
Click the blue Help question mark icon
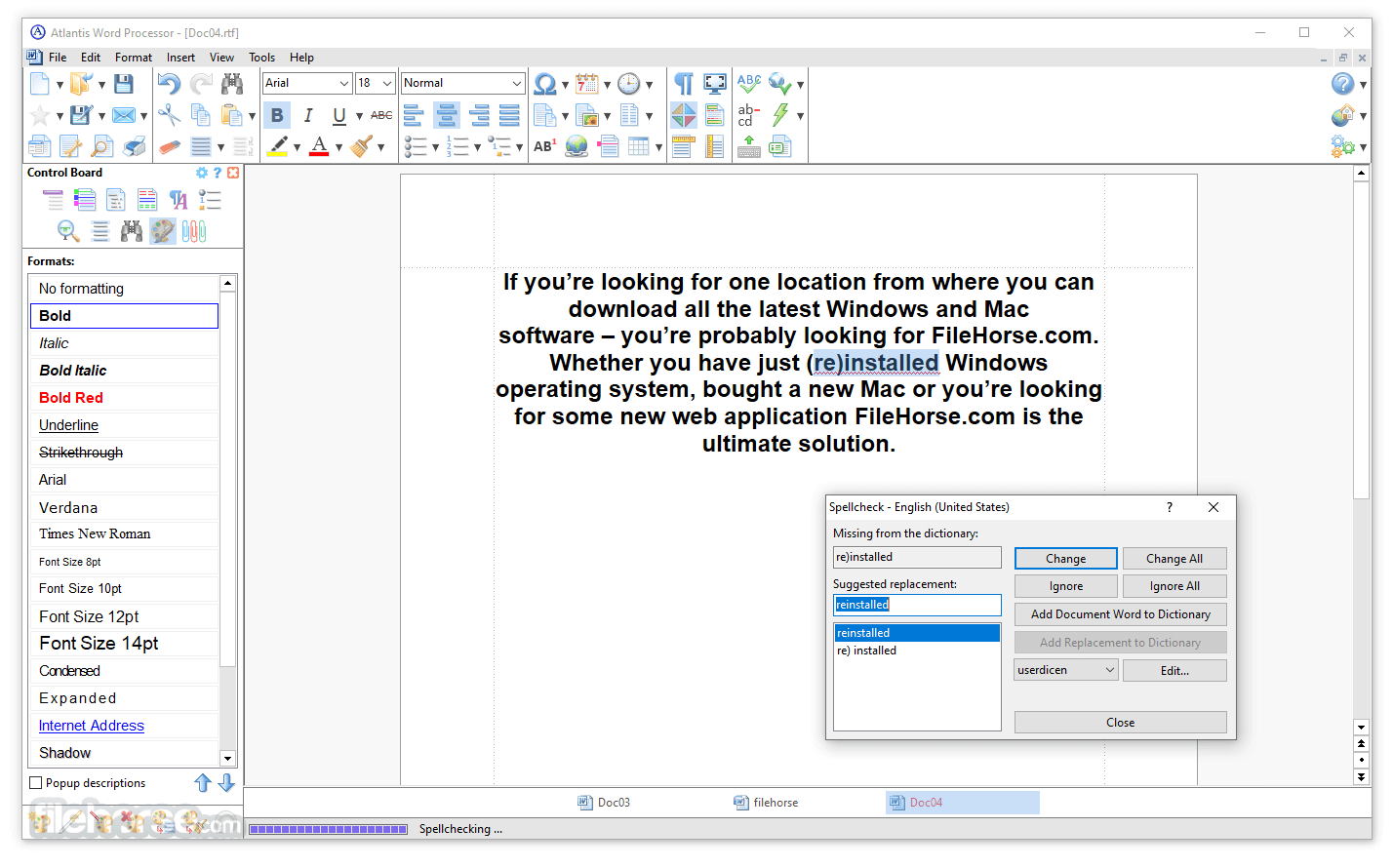click(x=1342, y=84)
